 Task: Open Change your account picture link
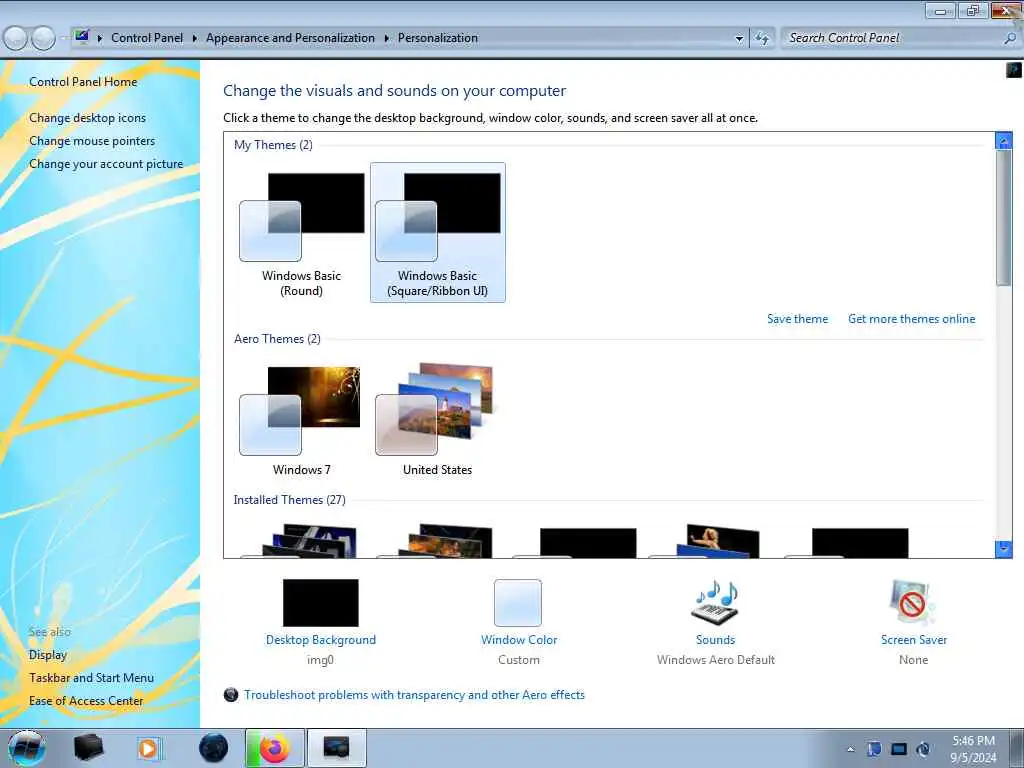pos(106,163)
